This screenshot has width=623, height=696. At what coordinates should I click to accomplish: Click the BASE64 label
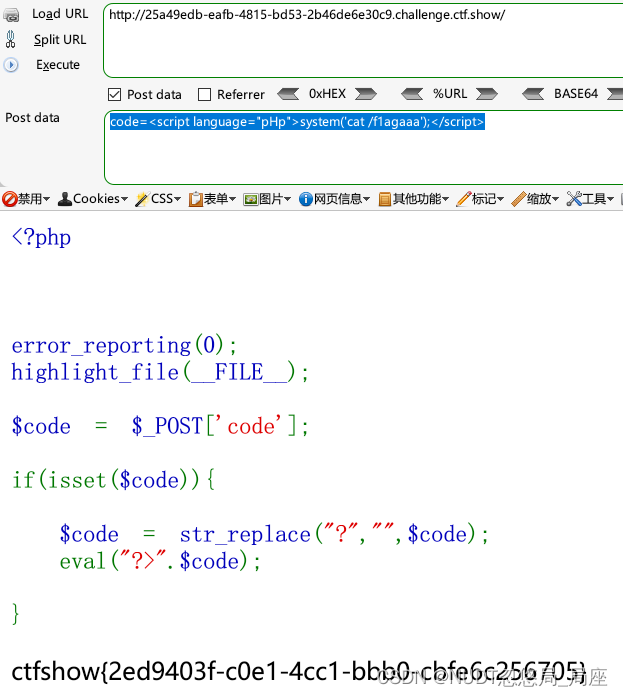576,94
